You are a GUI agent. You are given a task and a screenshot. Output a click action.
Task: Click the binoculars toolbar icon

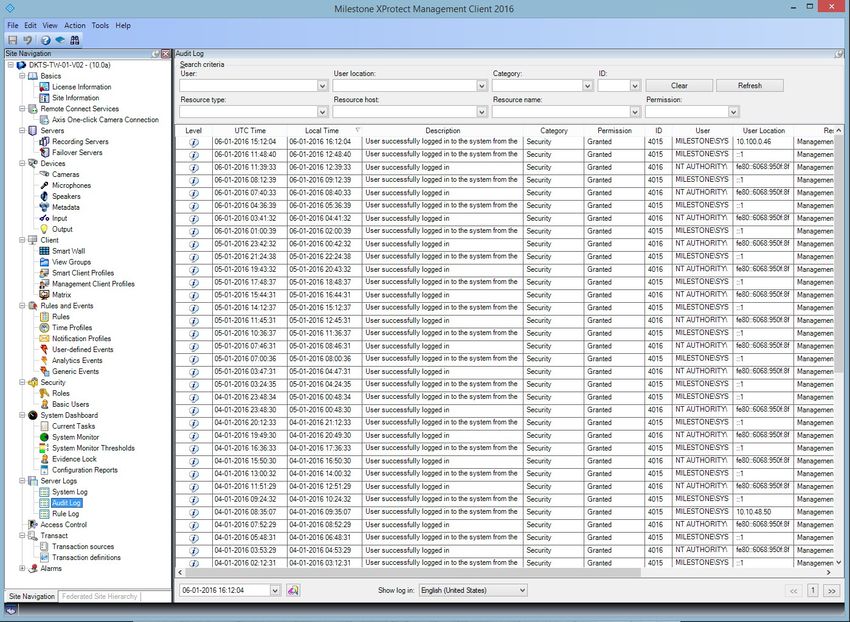coord(75,40)
